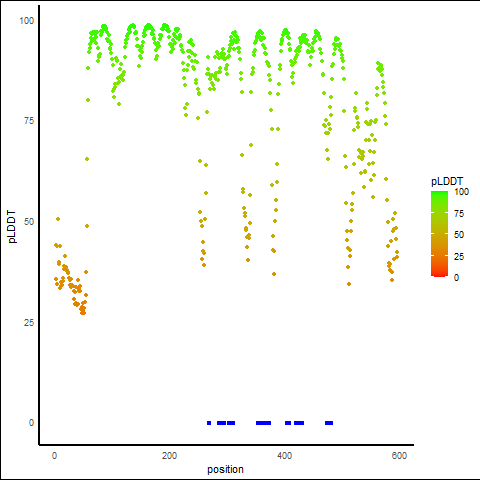The height and width of the screenshot is (480, 480).
Task: Click the legend label 25
Action: [459, 256]
